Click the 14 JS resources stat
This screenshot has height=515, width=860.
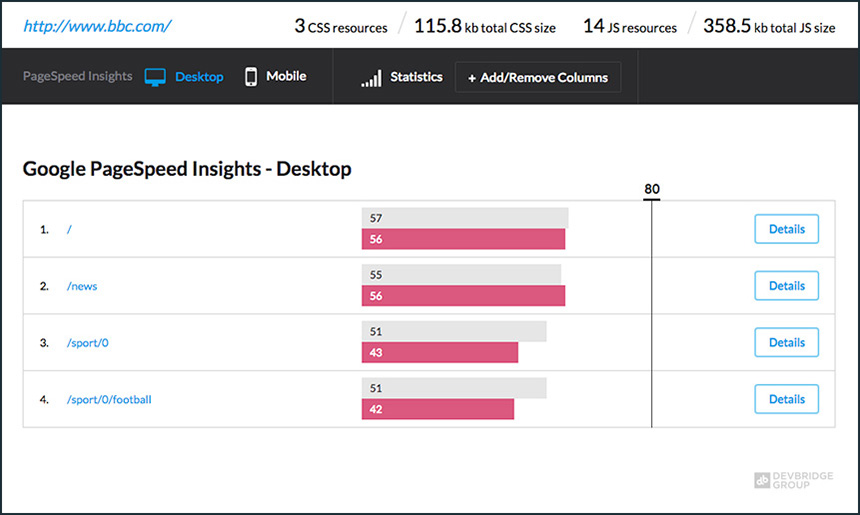click(630, 26)
